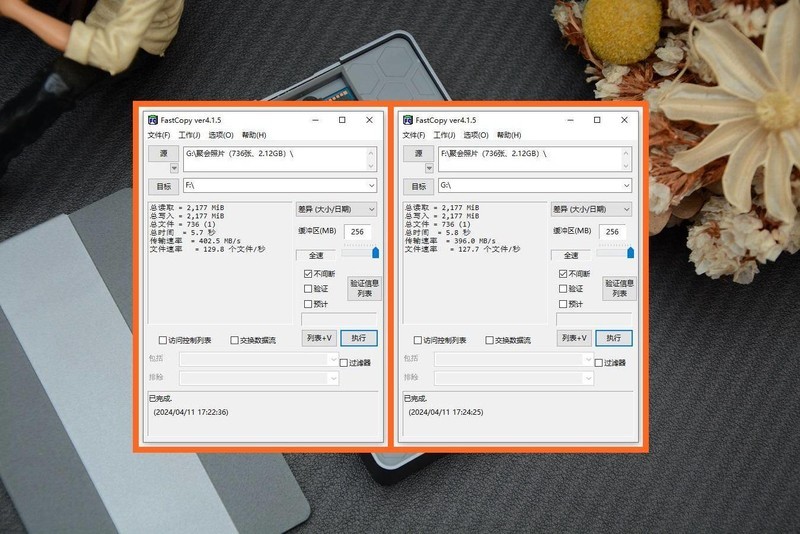Click 执行 button in left window

click(359, 338)
